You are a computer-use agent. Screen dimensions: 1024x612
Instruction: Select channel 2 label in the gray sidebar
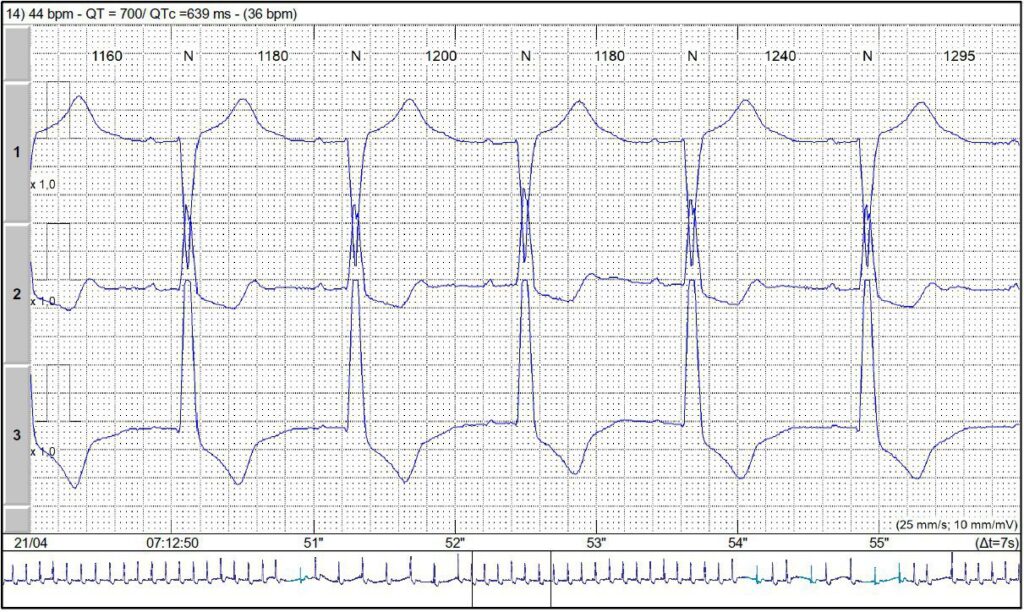point(17,295)
